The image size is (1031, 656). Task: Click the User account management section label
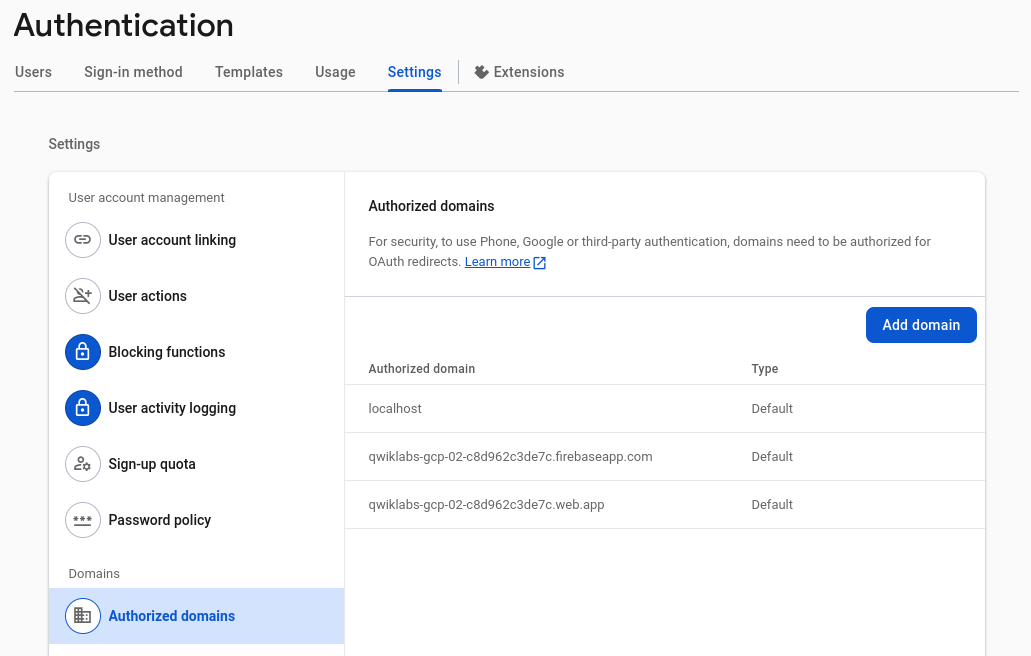pyautogui.click(x=147, y=198)
